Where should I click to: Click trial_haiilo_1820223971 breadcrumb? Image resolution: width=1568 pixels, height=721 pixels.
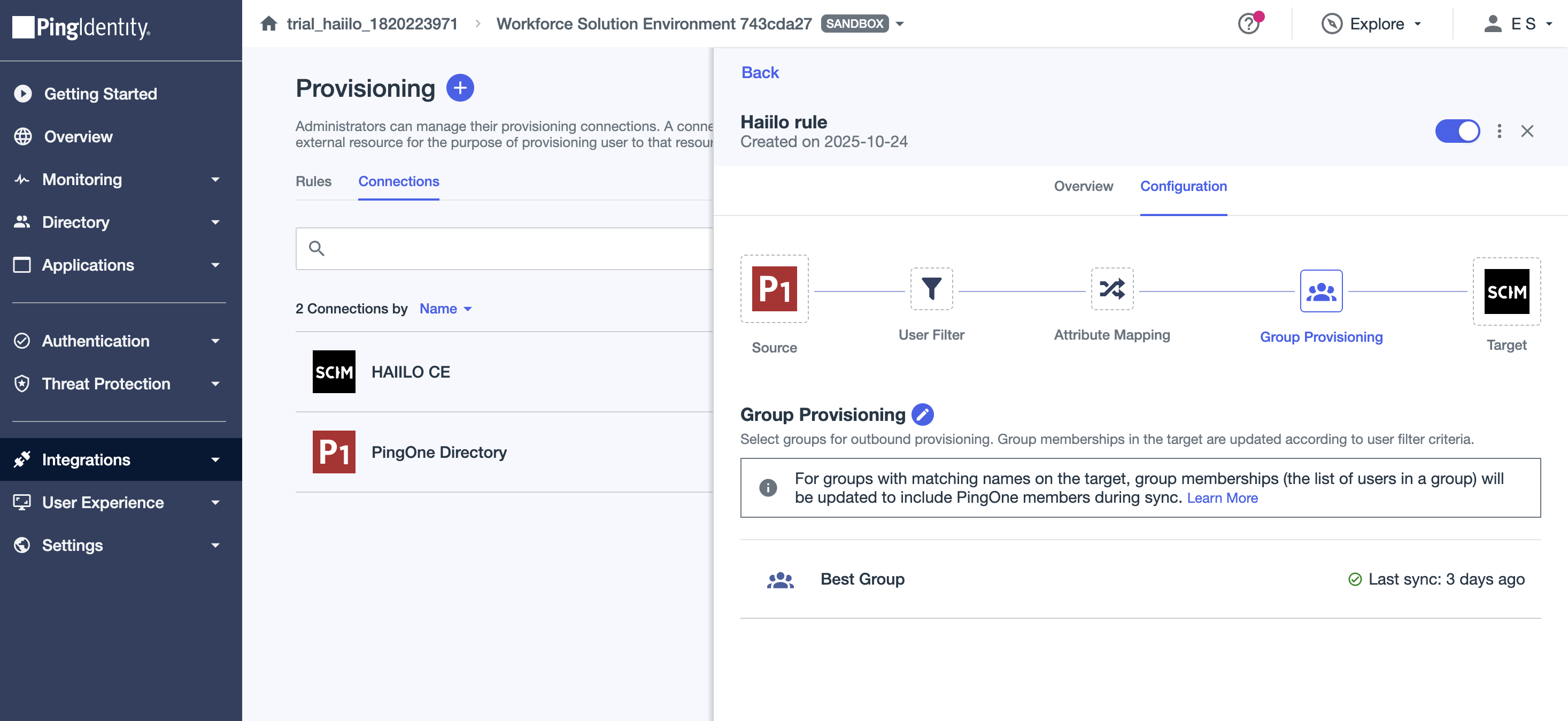tap(372, 24)
